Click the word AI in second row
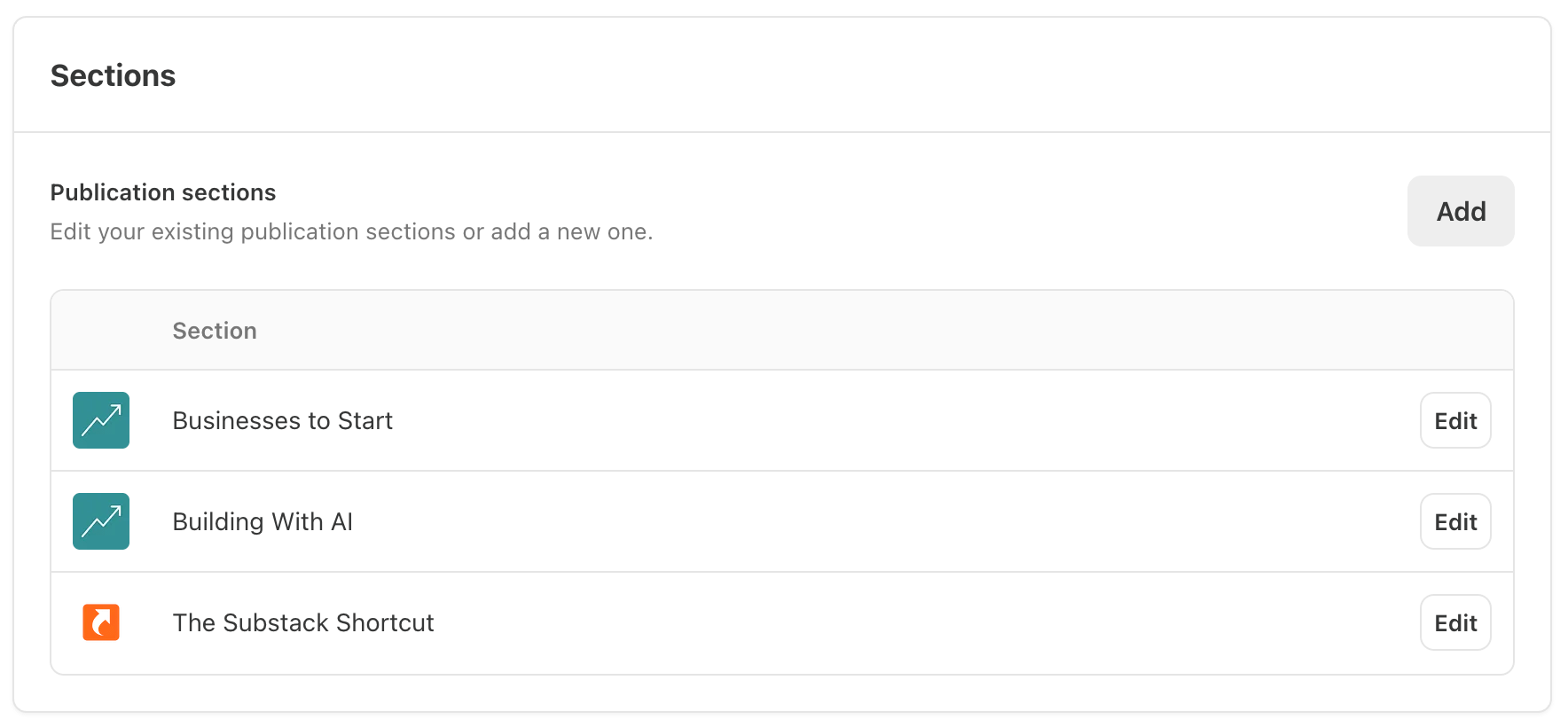Viewport: 1568px width, 727px height. pos(341,521)
